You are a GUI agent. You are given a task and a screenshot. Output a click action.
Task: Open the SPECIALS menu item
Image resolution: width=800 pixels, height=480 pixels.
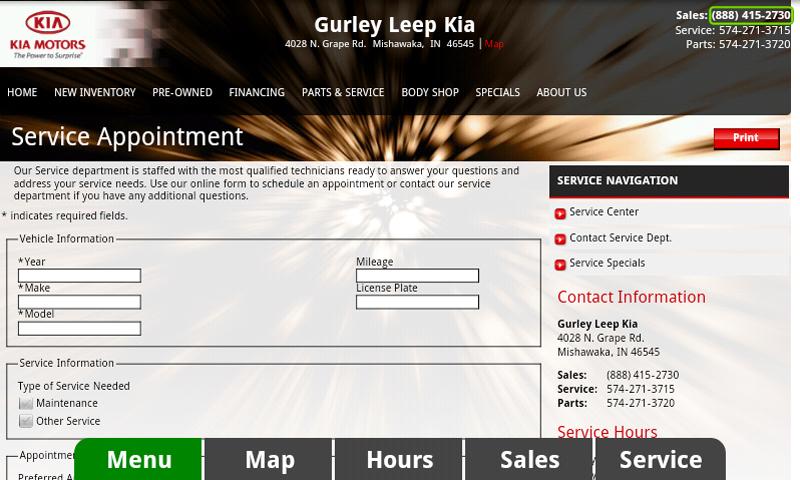coord(497,92)
